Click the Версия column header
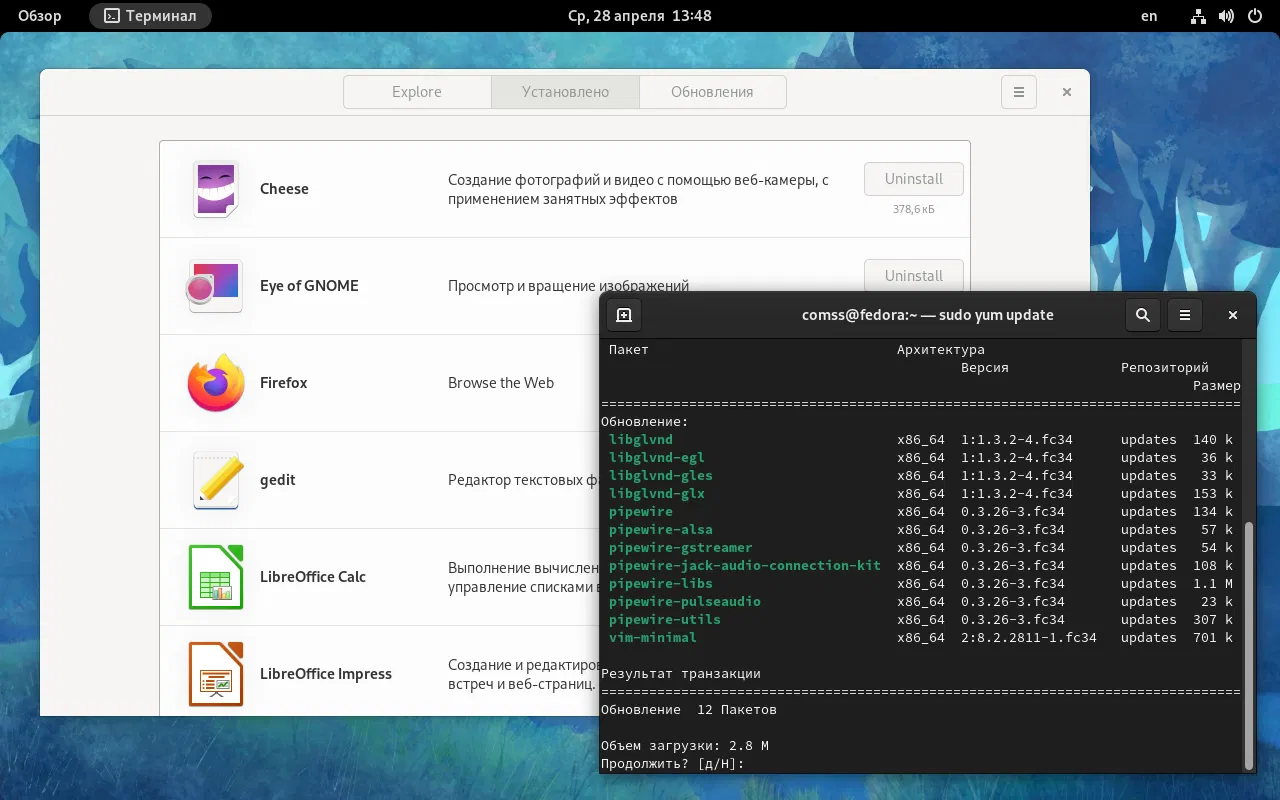The height and width of the screenshot is (800, 1280). pos(985,368)
